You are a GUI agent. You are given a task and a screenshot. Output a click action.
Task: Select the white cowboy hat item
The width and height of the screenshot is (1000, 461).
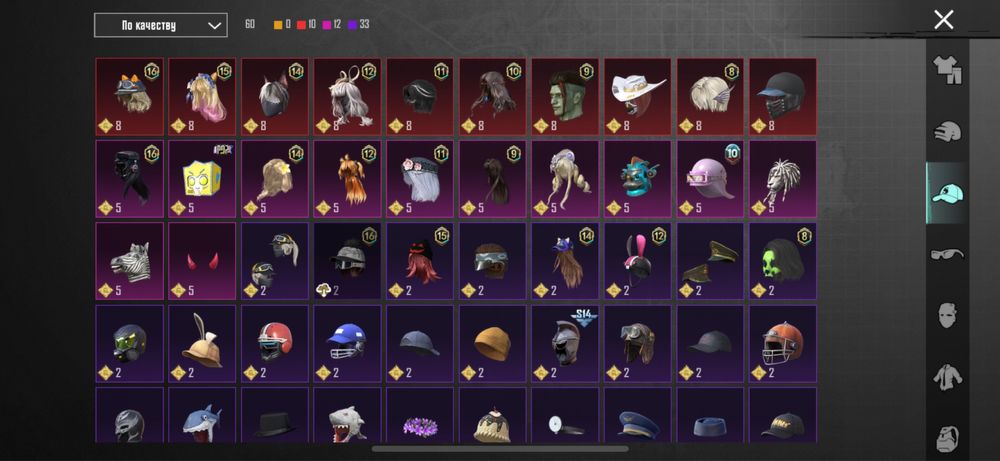coord(638,97)
